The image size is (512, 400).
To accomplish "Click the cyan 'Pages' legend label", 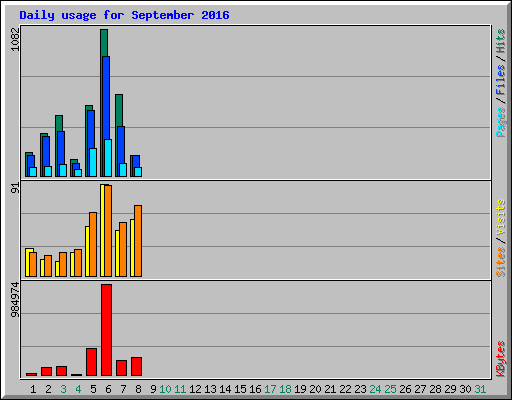I will [500, 122].
